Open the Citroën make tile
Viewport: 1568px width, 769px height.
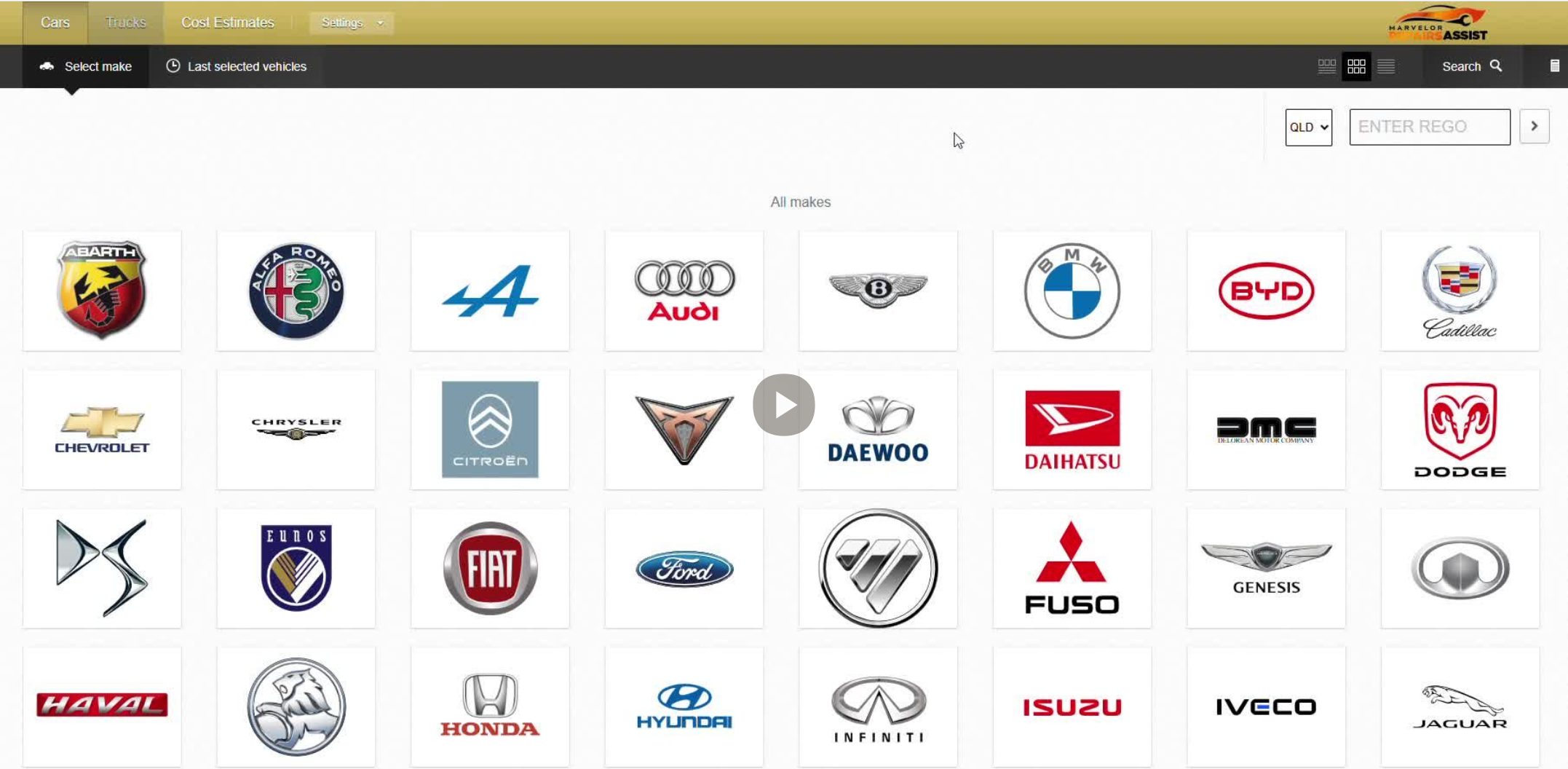[x=490, y=430]
